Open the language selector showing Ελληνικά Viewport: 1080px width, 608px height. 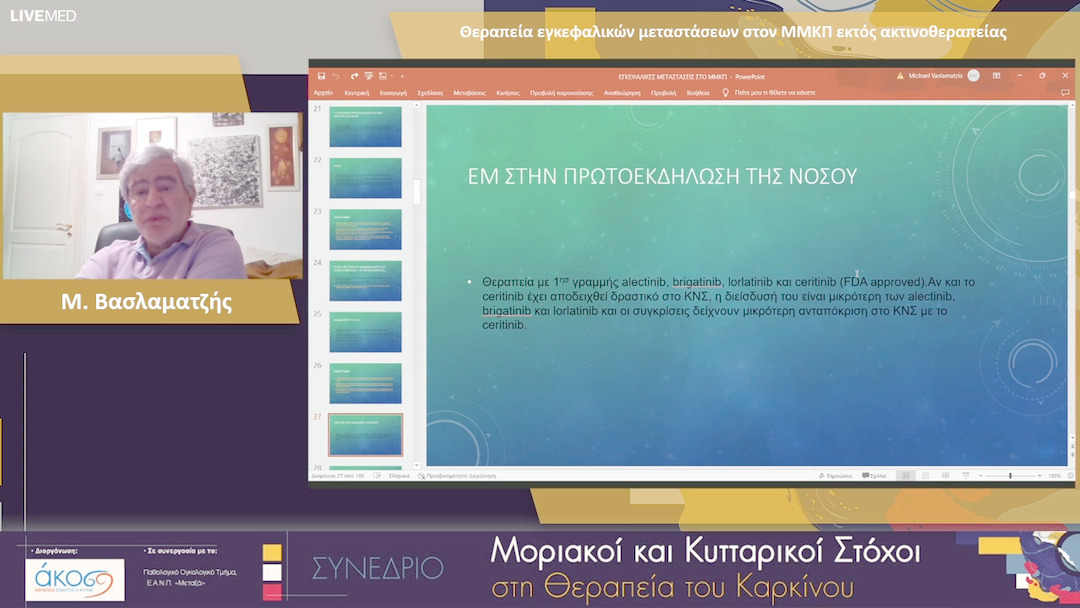pos(398,475)
